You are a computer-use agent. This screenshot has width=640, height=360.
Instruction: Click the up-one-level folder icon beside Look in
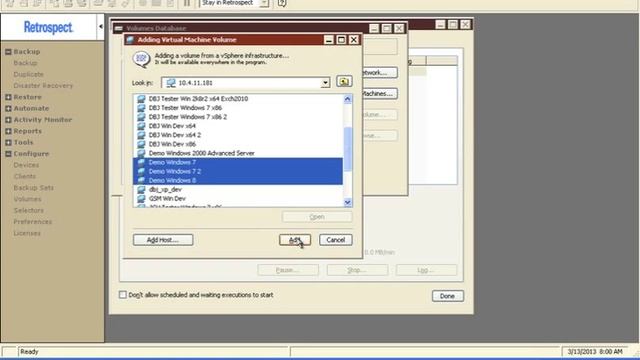click(344, 81)
